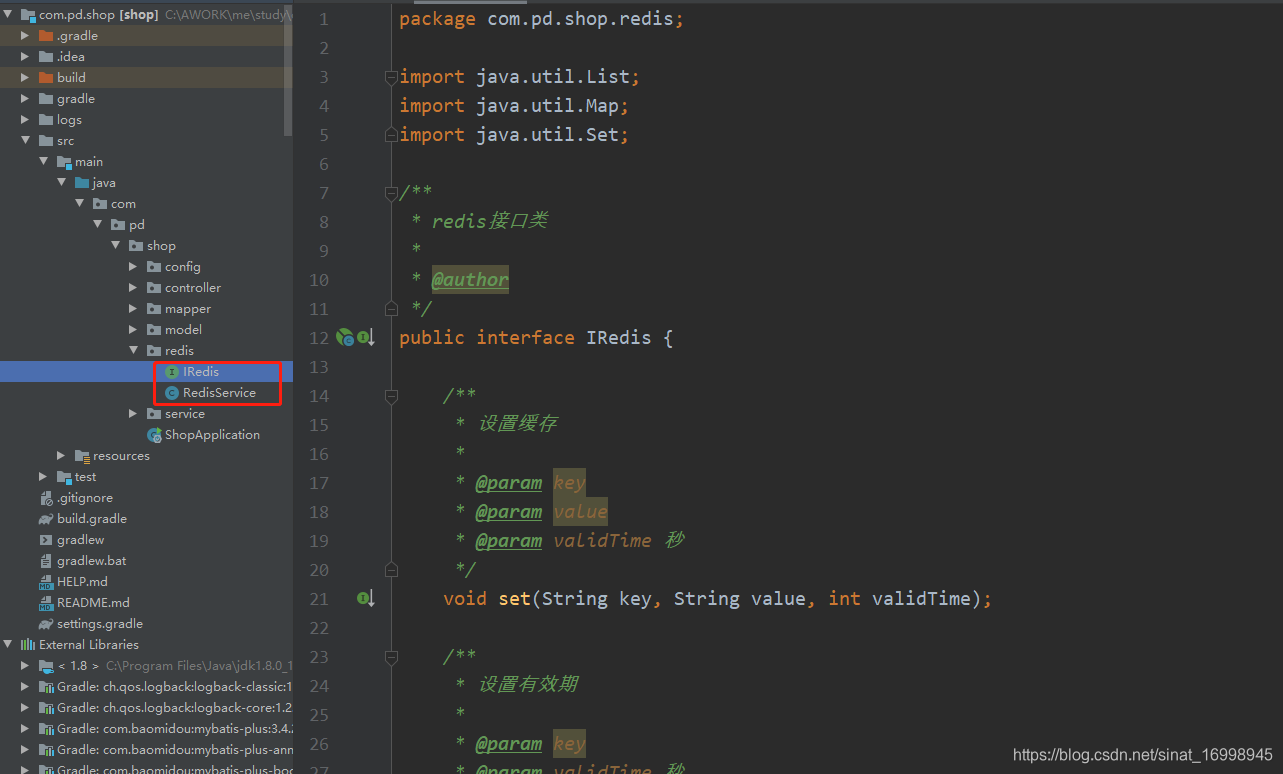Viewport: 1283px width, 774px height.
Task: Click the implementations gutter icon at line 12
Action: point(366,338)
